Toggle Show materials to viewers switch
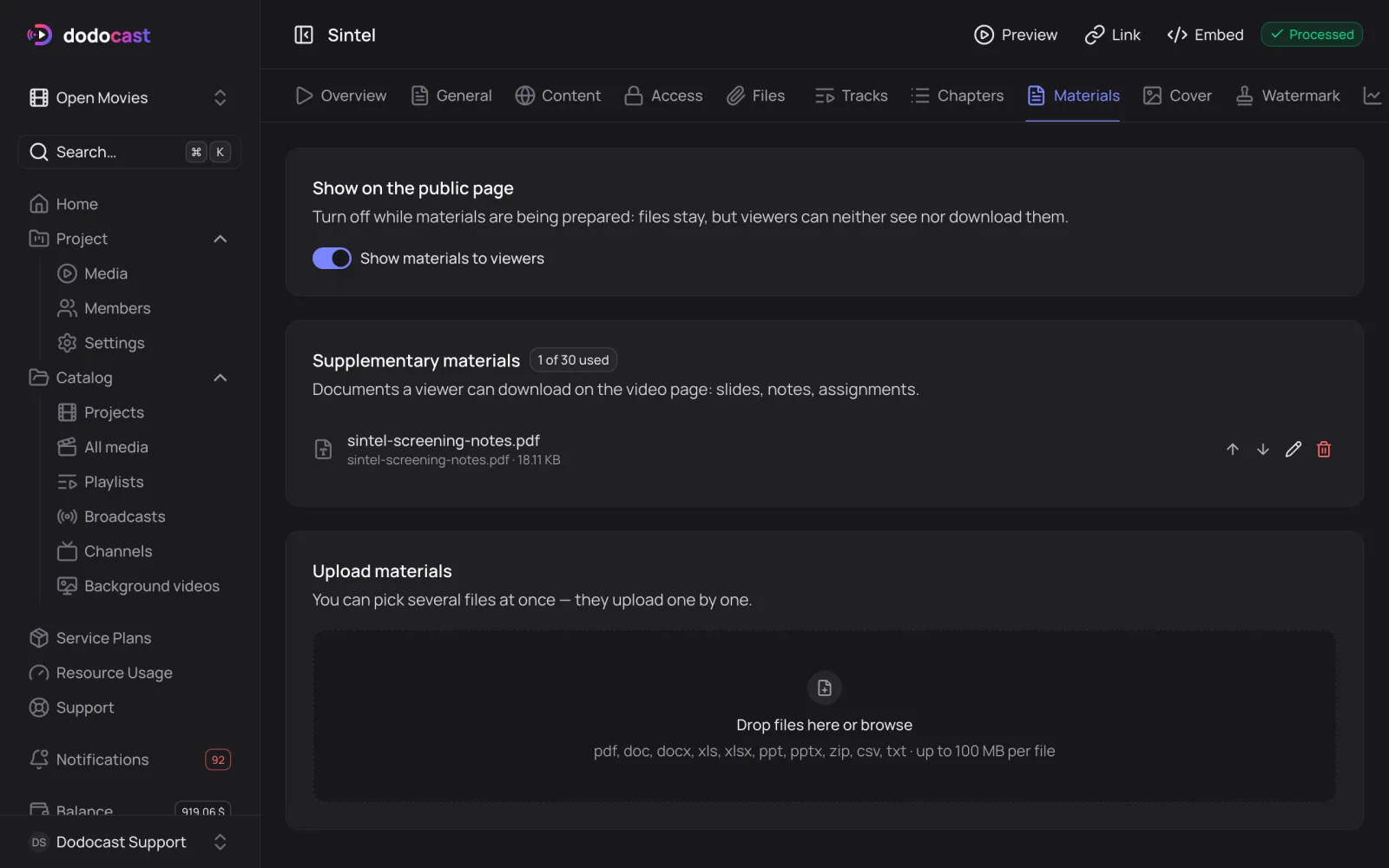 [x=332, y=259]
